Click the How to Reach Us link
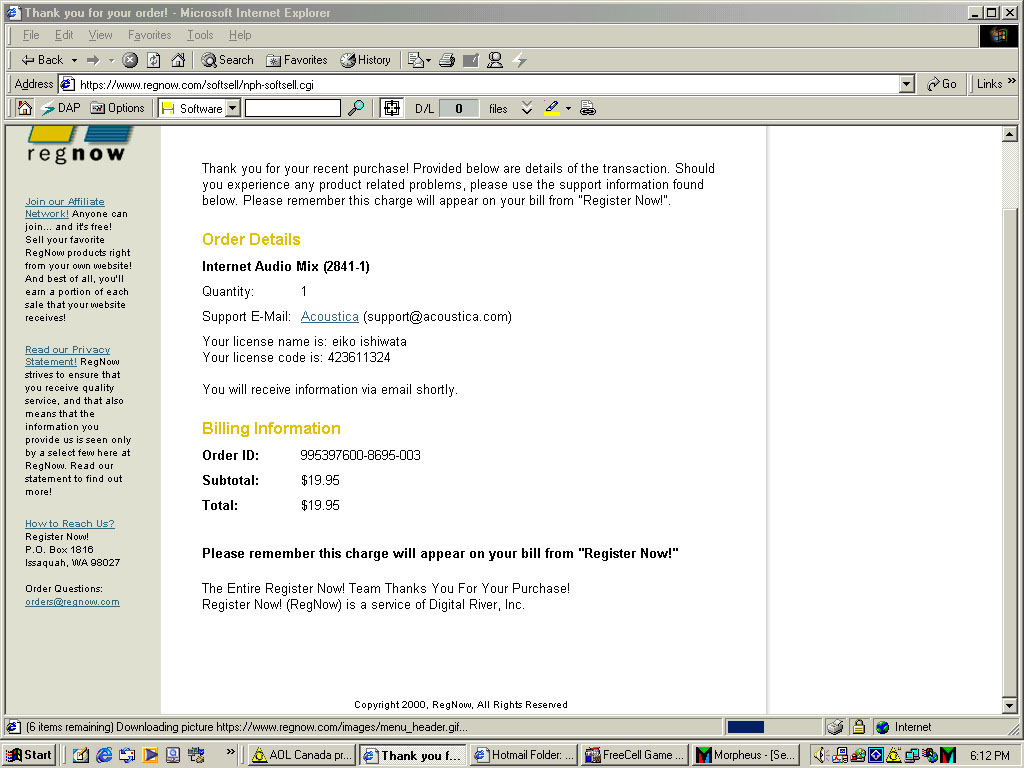Image resolution: width=1024 pixels, height=768 pixels. click(70, 524)
